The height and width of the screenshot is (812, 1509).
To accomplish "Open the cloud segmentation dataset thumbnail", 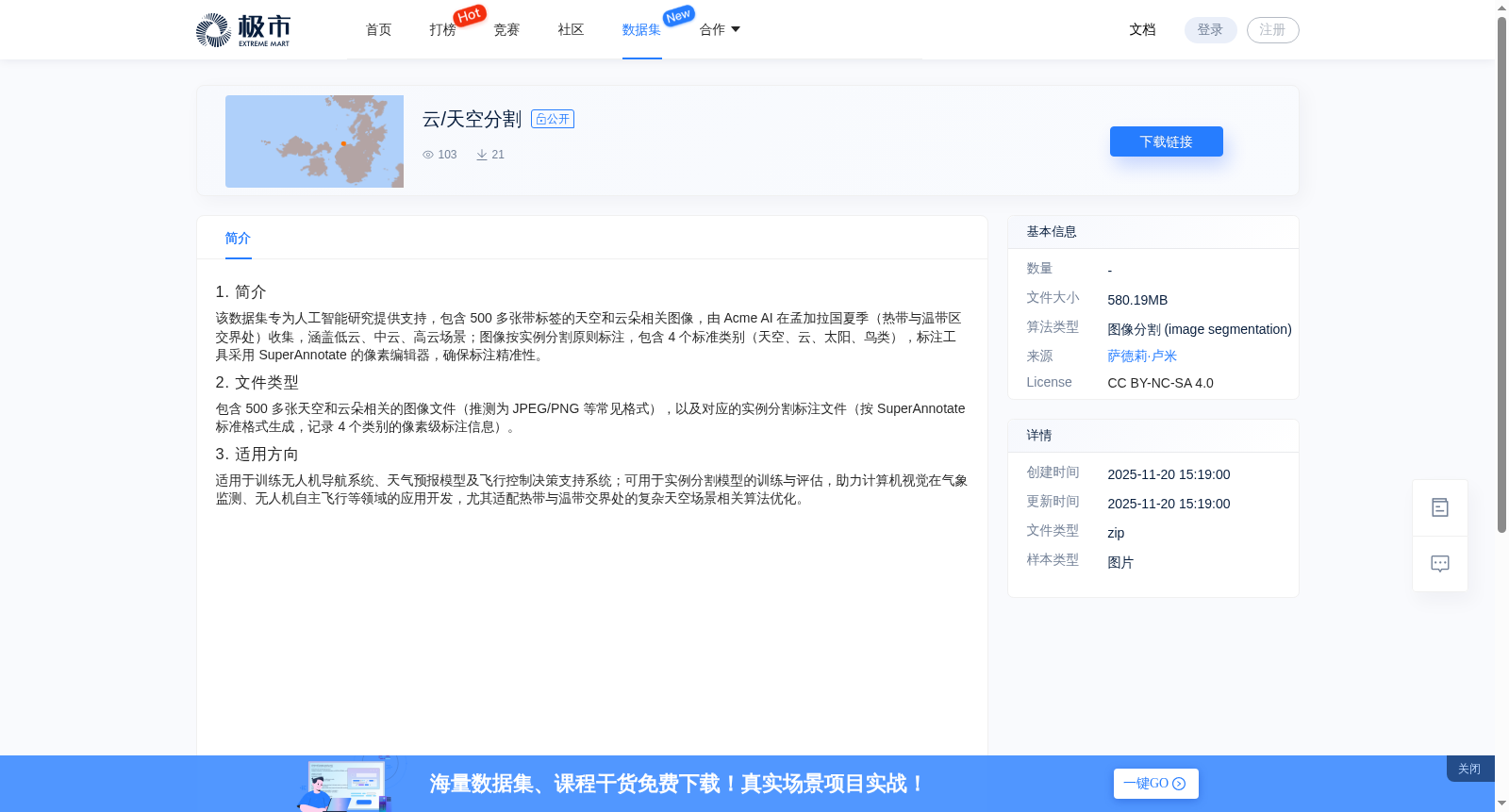I will [314, 141].
